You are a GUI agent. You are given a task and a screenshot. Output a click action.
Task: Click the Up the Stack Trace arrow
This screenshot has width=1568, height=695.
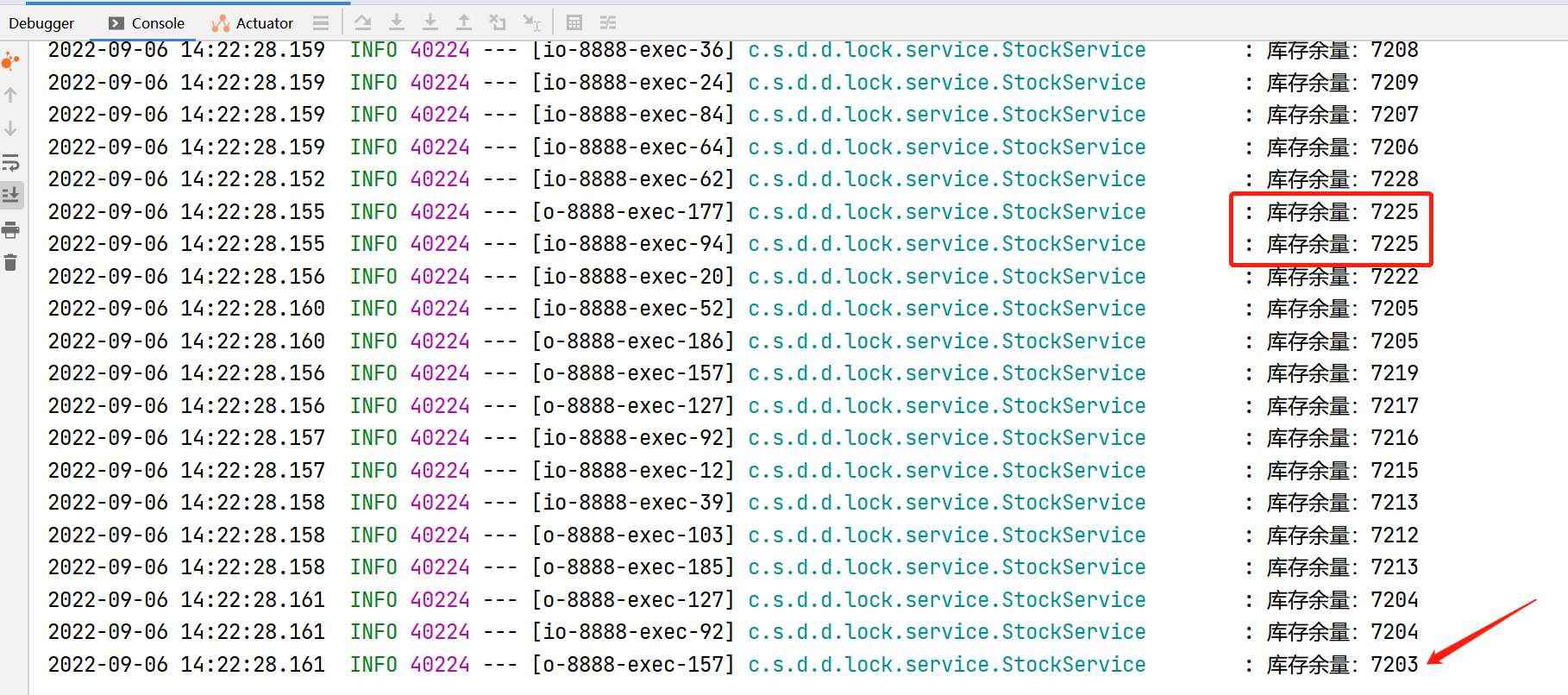pos(10,95)
